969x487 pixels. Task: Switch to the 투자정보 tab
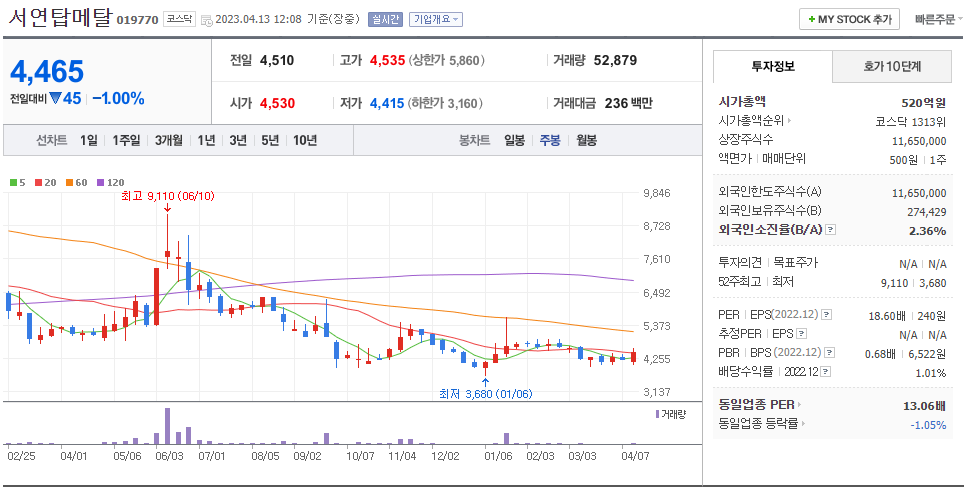pyautogui.click(x=772, y=67)
